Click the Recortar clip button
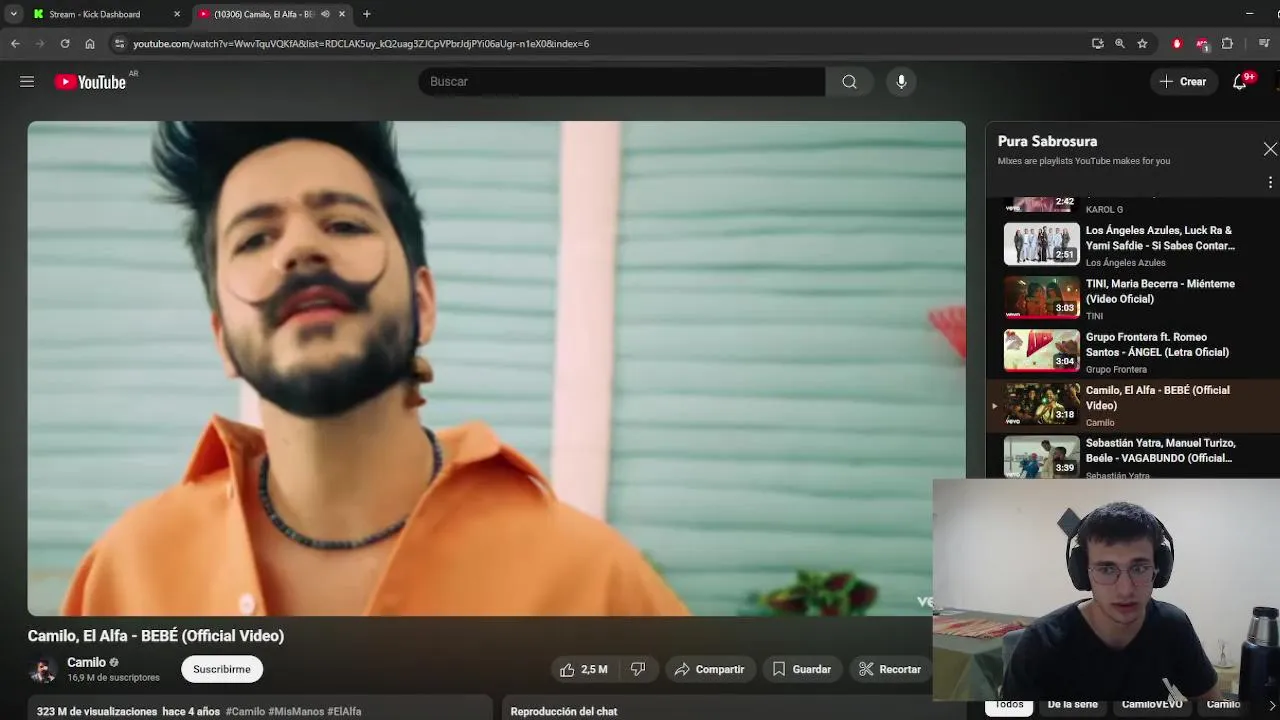1280x720 pixels. click(x=890, y=669)
